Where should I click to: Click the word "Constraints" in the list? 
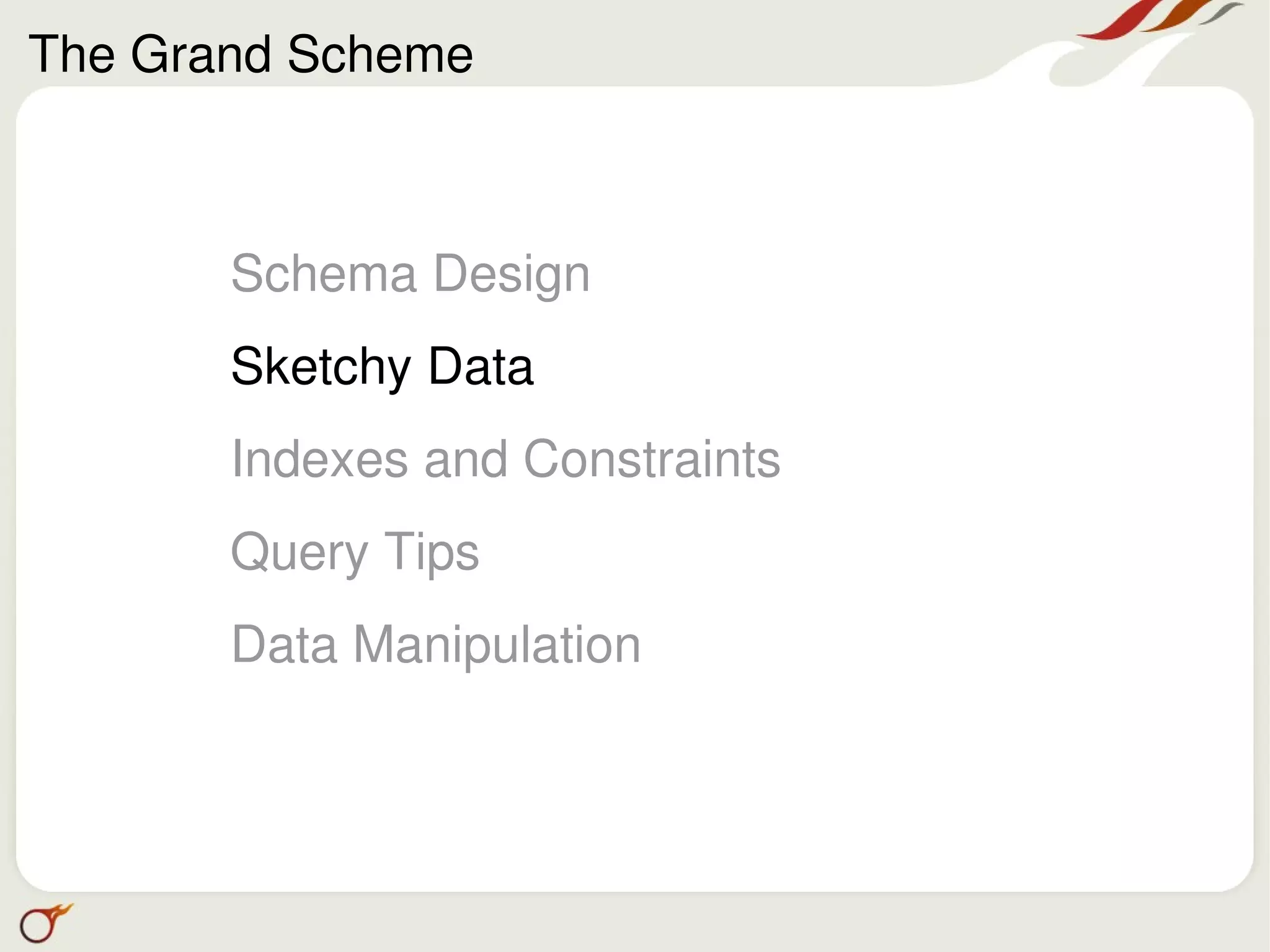pyautogui.click(x=652, y=459)
